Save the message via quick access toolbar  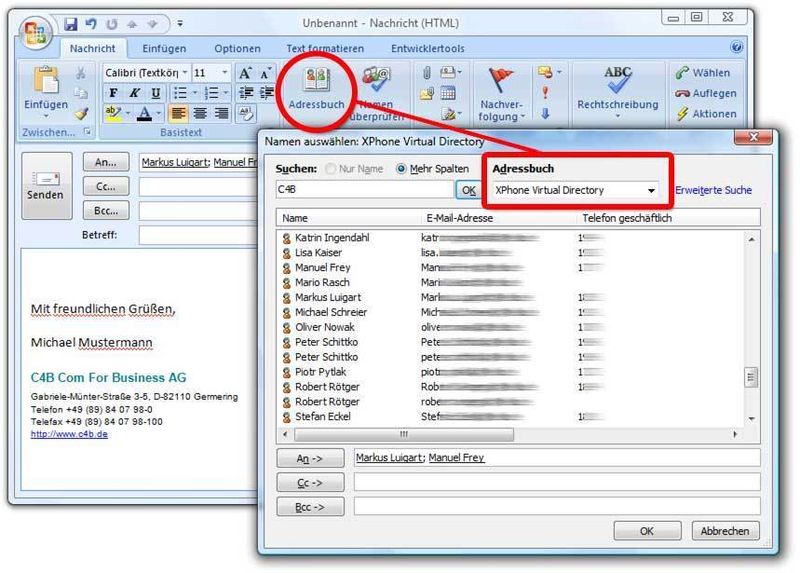coord(71,23)
